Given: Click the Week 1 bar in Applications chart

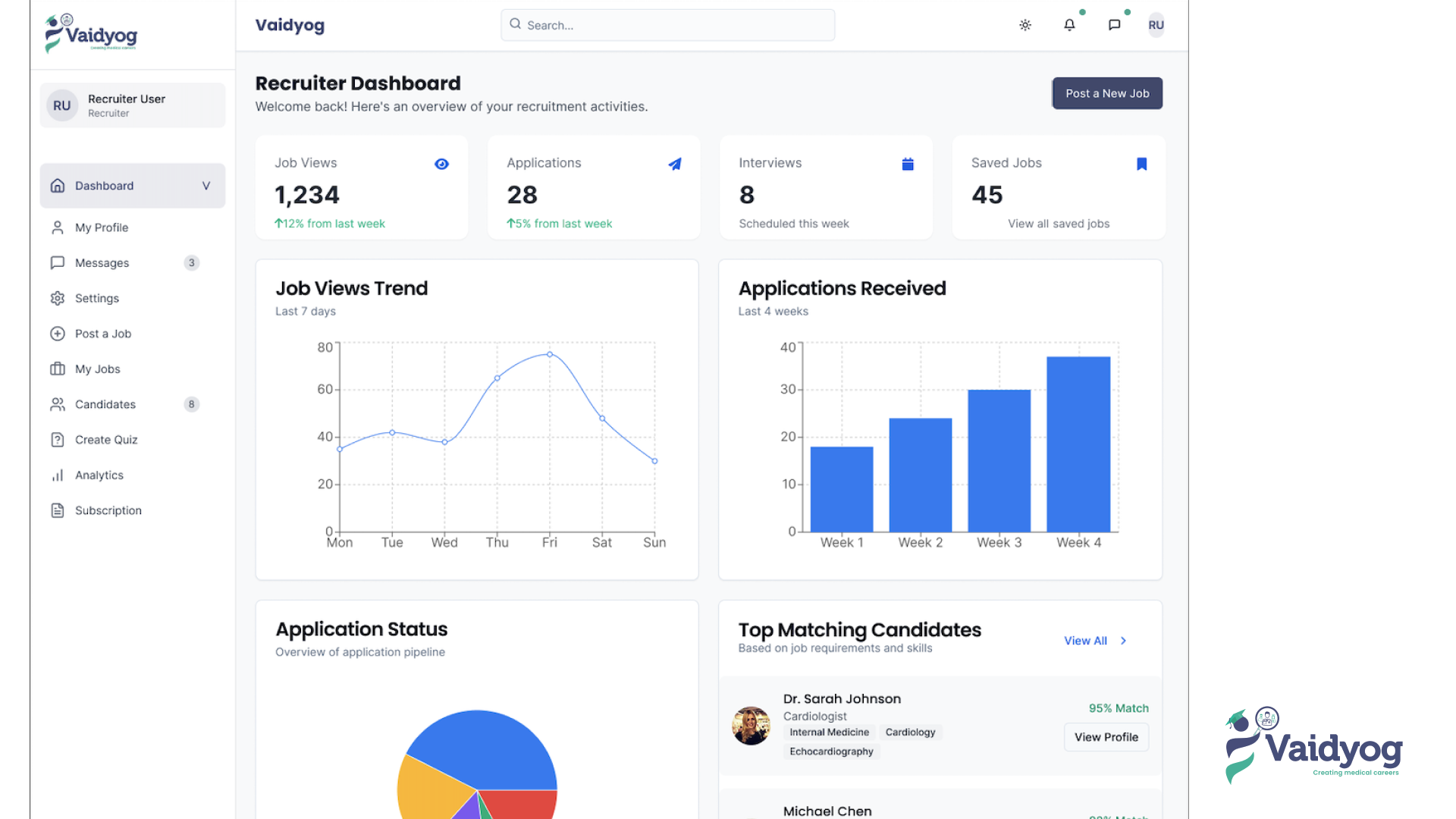Looking at the screenshot, I should click(x=842, y=489).
